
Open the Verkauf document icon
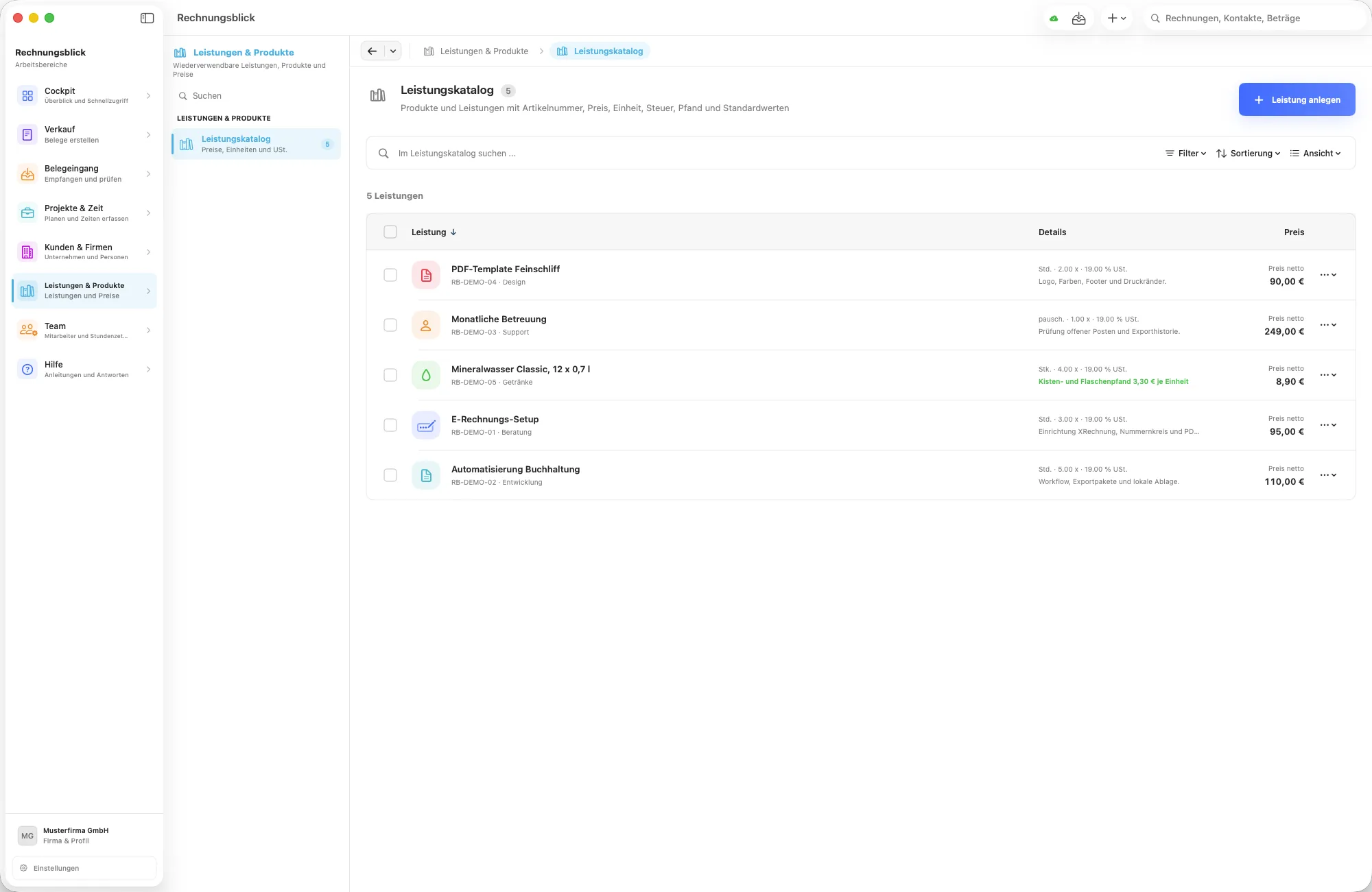click(x=27, y=135)
